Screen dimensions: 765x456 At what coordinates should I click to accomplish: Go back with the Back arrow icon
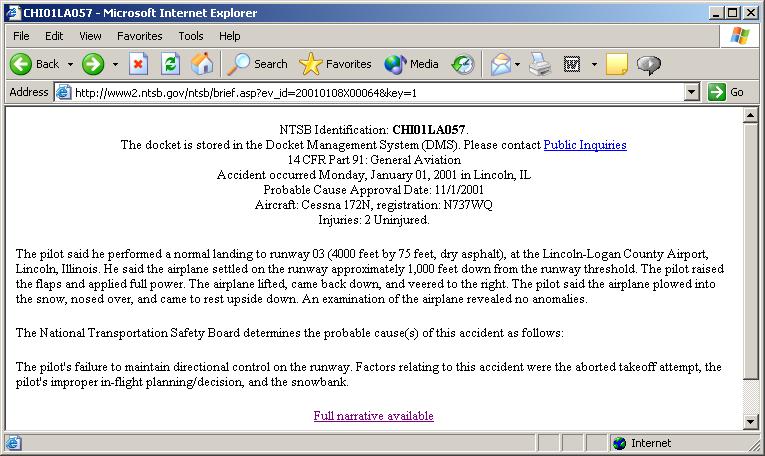point(21,64)
